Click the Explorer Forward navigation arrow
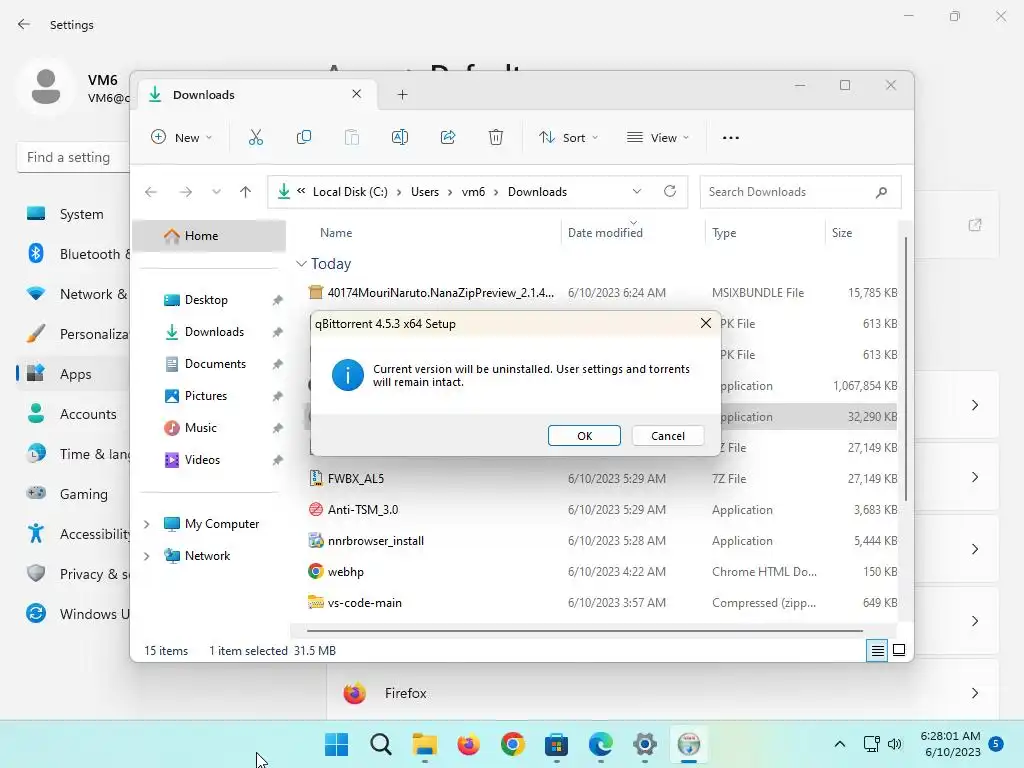Image resolution: width=1024 pixels, height=768 pixels. click(185, 191)
